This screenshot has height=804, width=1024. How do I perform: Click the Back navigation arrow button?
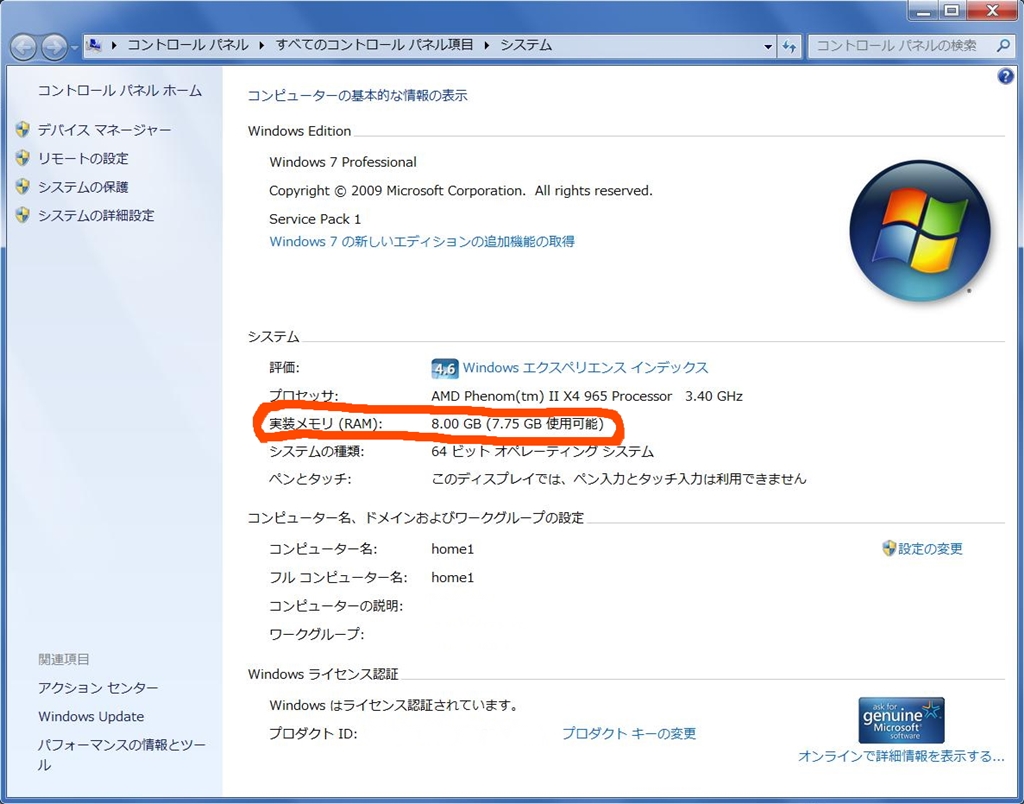[24, 47]
